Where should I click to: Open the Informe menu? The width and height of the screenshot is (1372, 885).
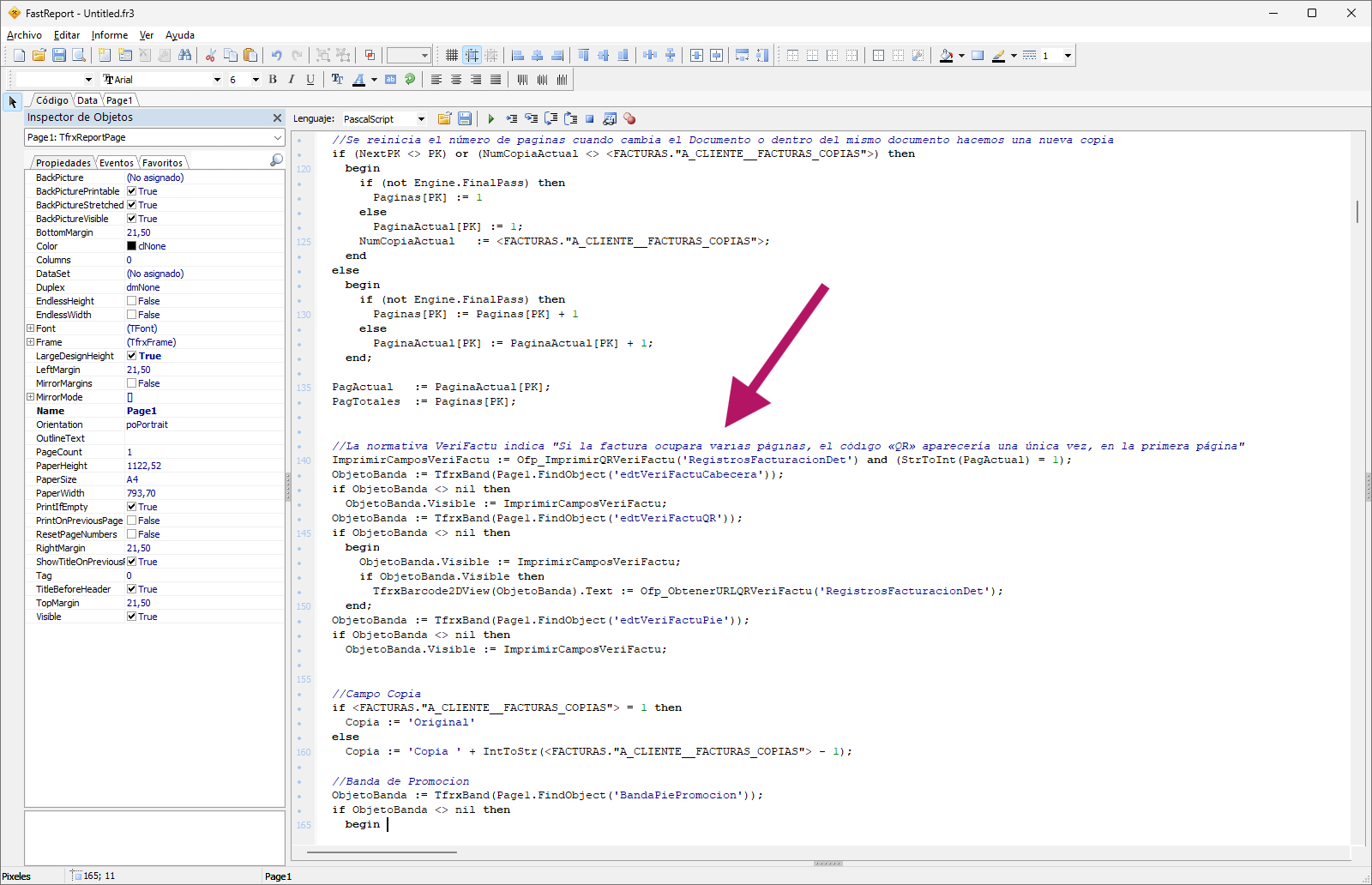(x=110, y=35)
